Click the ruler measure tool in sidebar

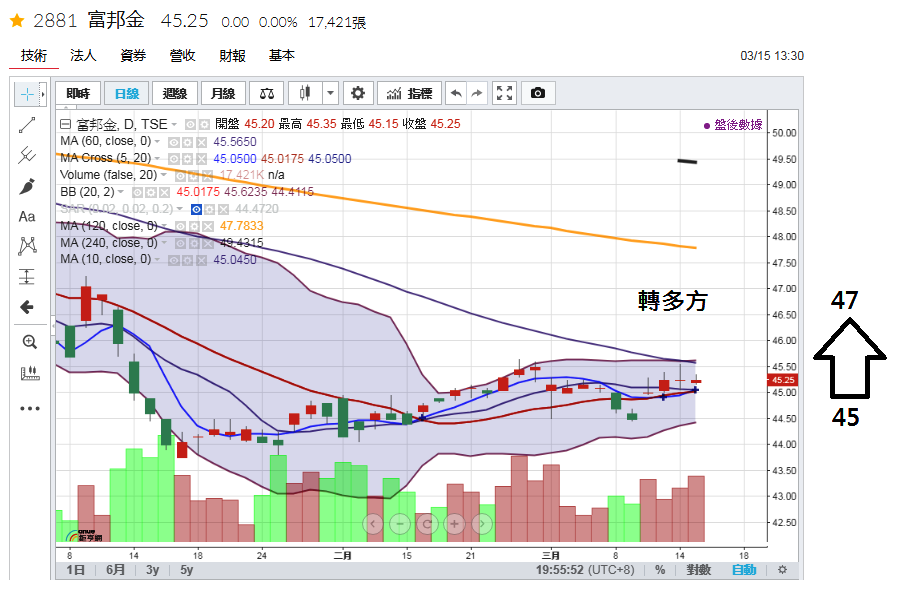(29, 373)
